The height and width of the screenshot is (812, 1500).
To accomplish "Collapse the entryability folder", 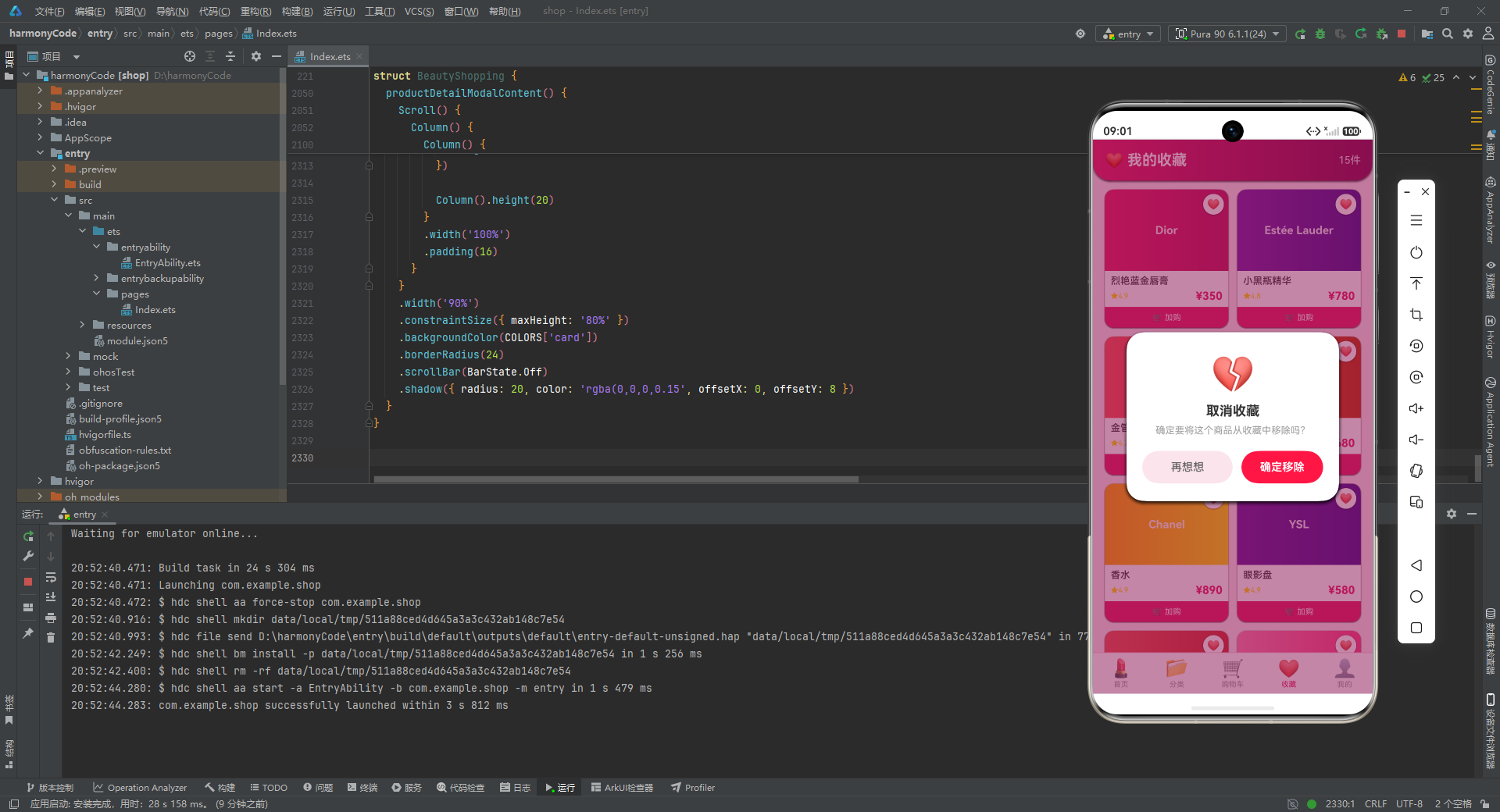I will [x=96, y=247].
